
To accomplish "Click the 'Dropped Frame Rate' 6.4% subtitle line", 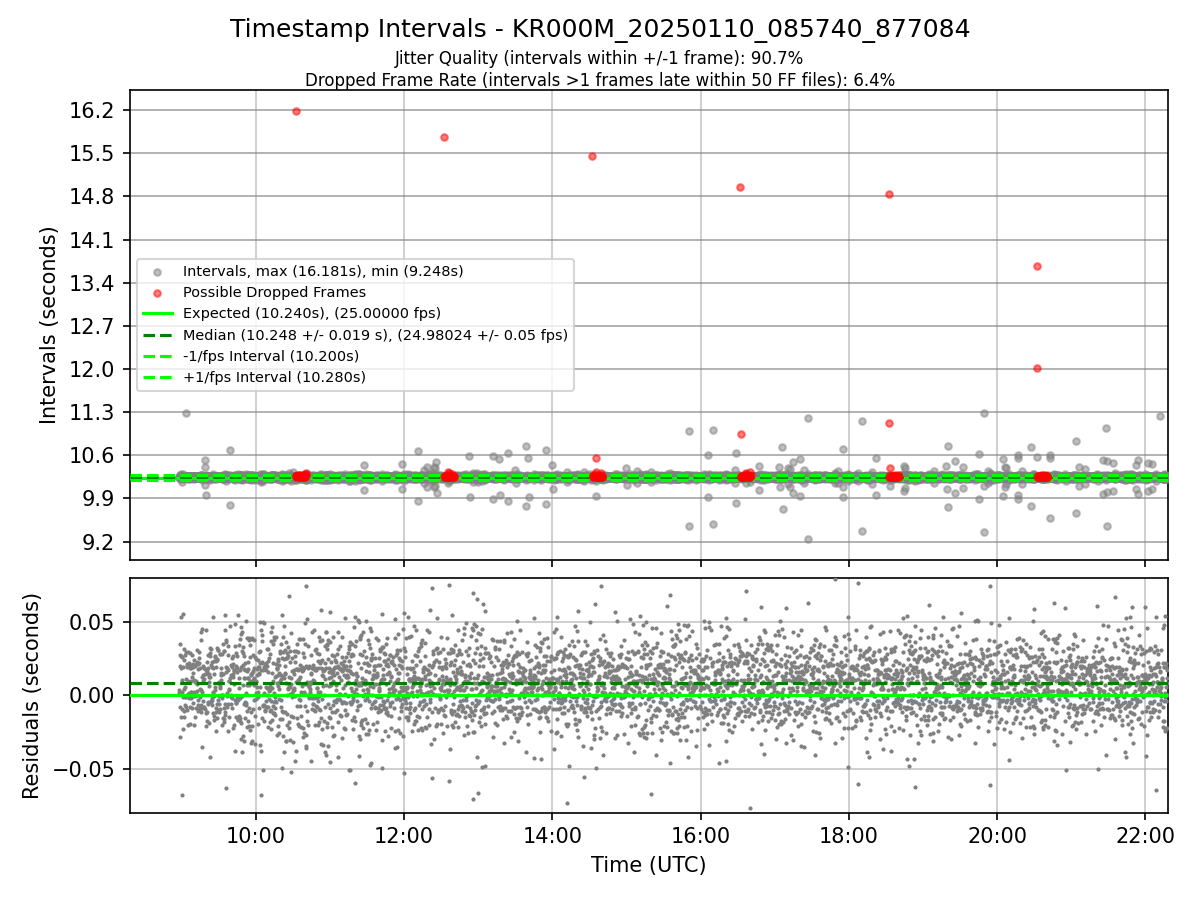I will click(600, 79).
